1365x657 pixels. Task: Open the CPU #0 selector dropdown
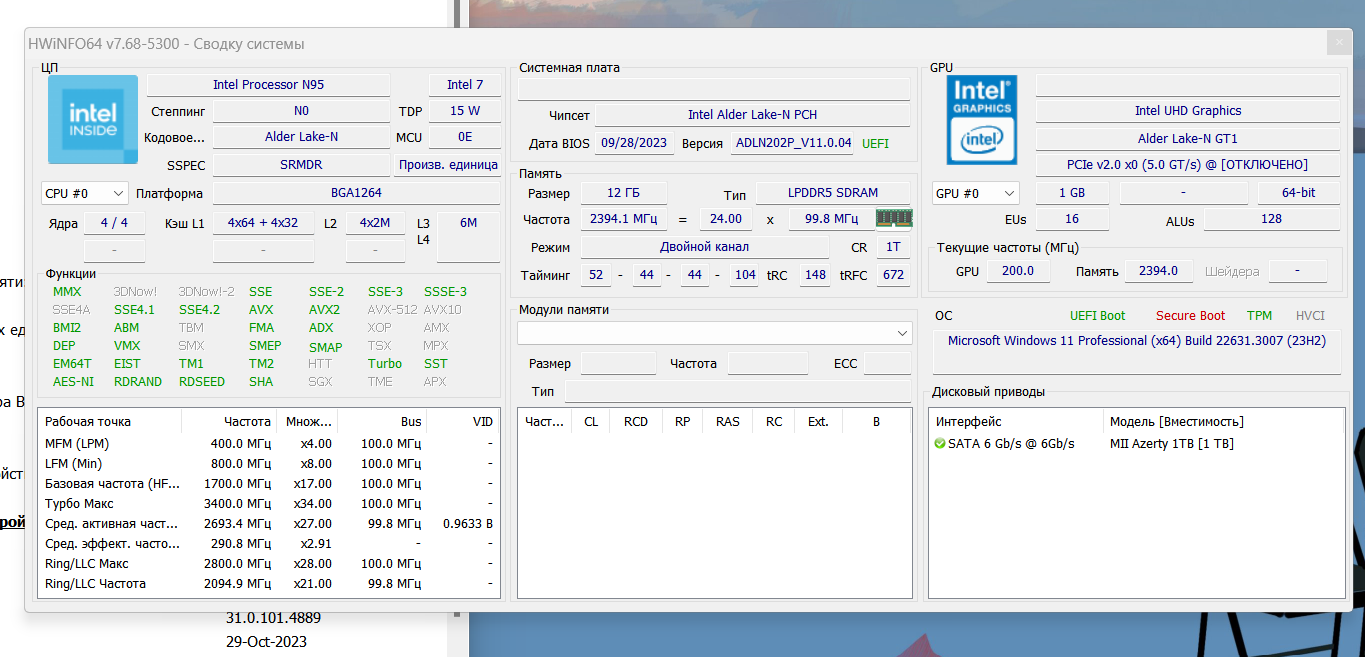pyautogui.click(x=85, y=193)
